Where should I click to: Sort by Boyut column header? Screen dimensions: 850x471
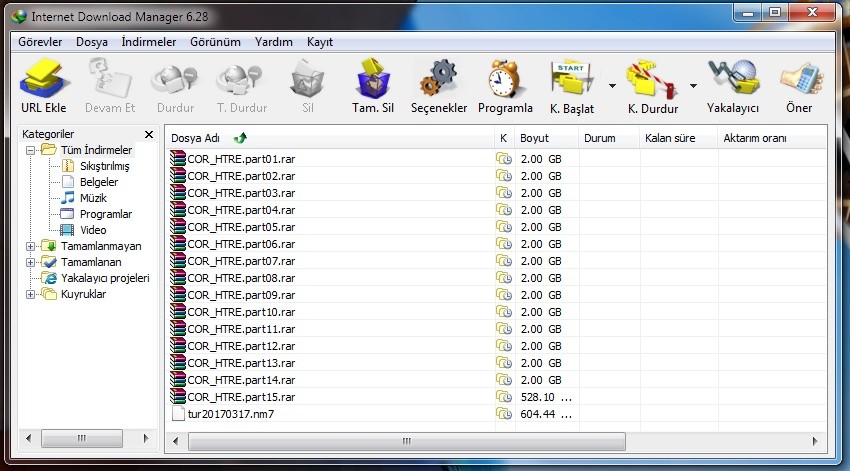click(x=547, y=138)
